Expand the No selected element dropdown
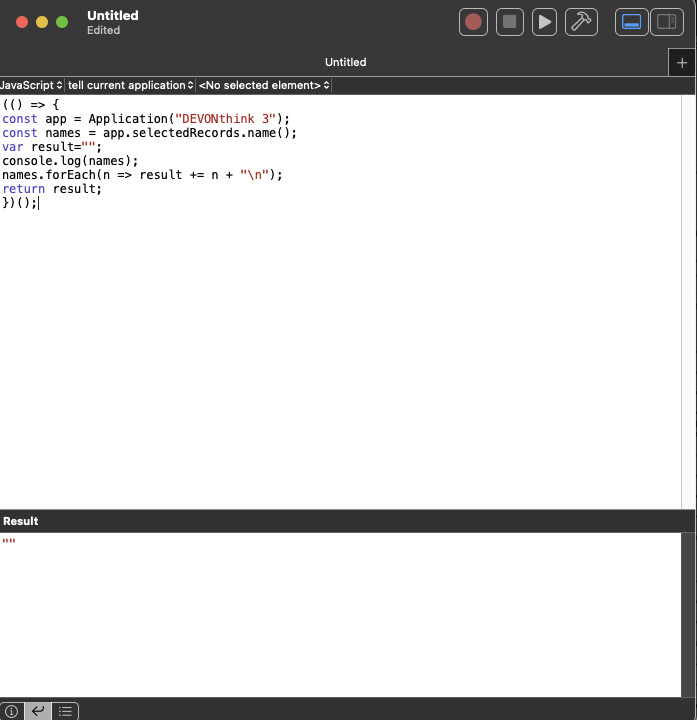Image resolution: width=697 pixels, height=720 pixels. click(264, 86)
